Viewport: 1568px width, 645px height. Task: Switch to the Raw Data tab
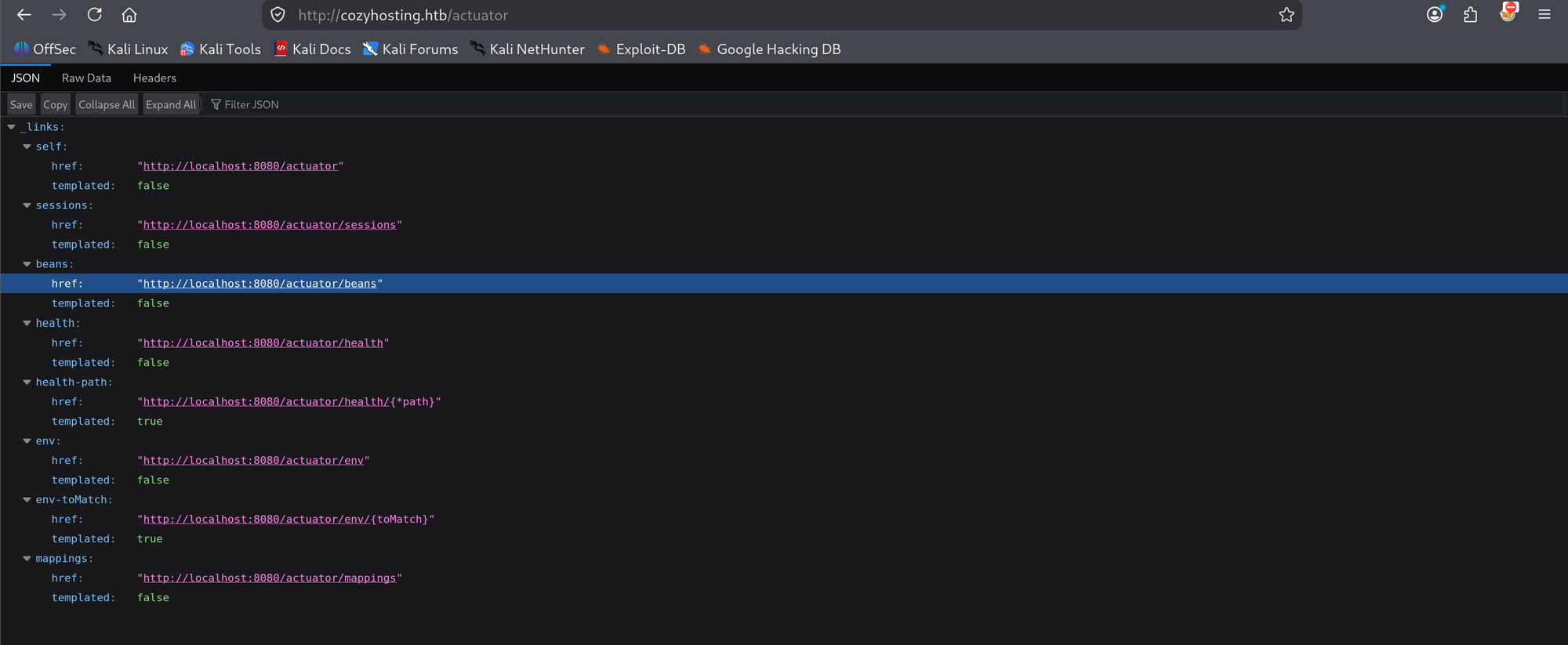coord(86,78)
